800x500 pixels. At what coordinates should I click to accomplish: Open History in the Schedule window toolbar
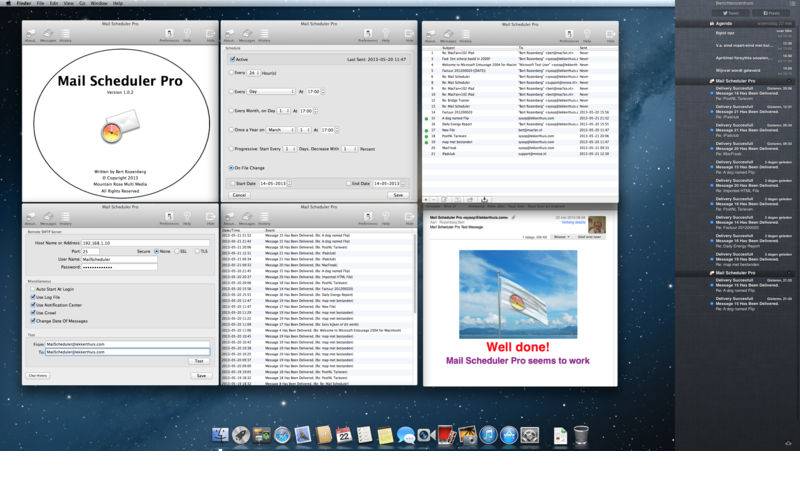264,35
